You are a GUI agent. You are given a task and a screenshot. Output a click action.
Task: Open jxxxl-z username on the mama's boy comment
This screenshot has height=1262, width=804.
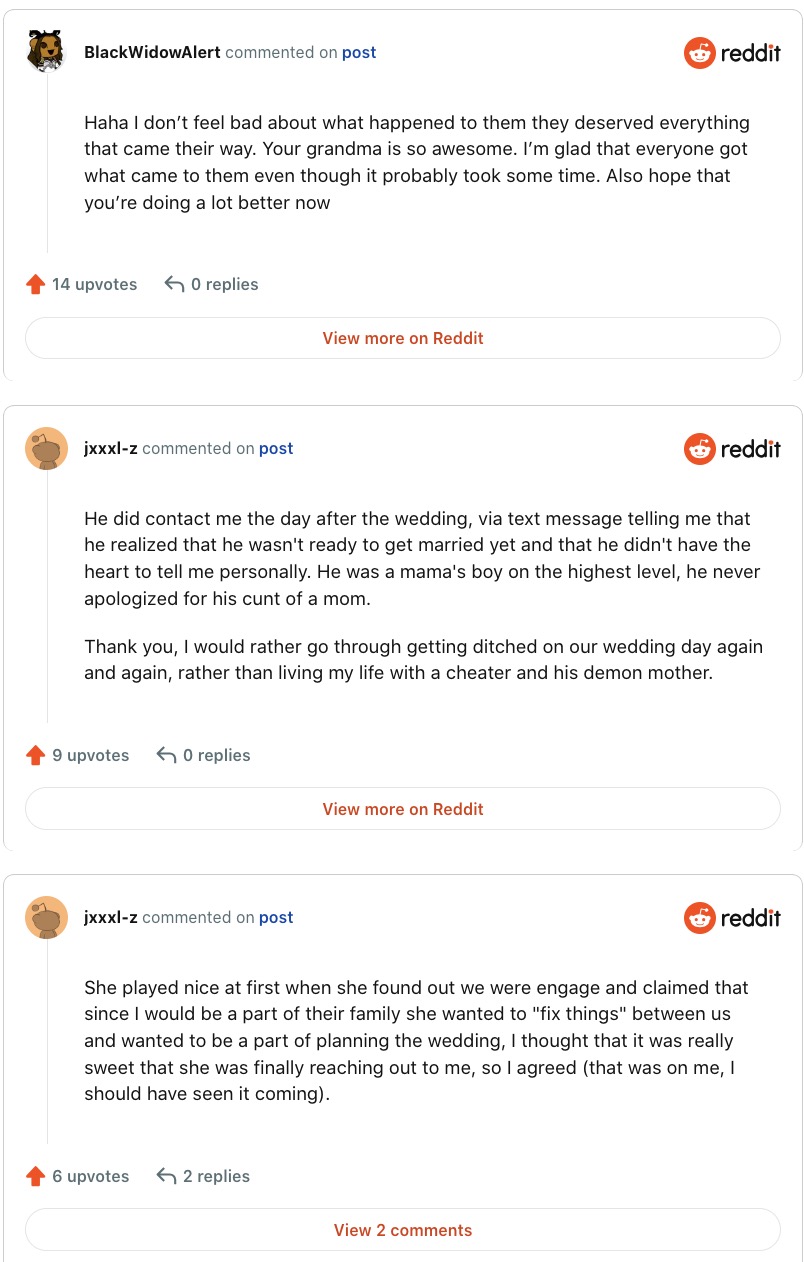[111, 449]
